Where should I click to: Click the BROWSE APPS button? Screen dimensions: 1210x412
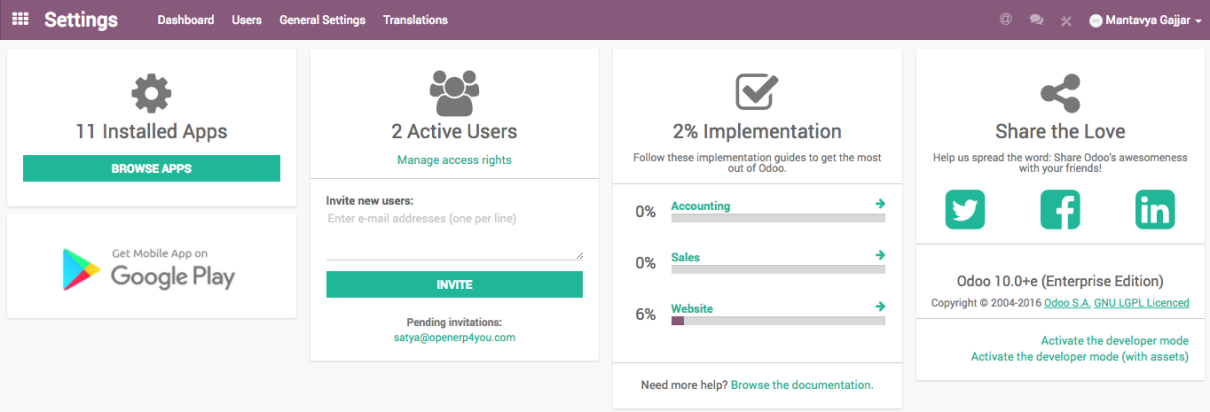coord(151,168)
